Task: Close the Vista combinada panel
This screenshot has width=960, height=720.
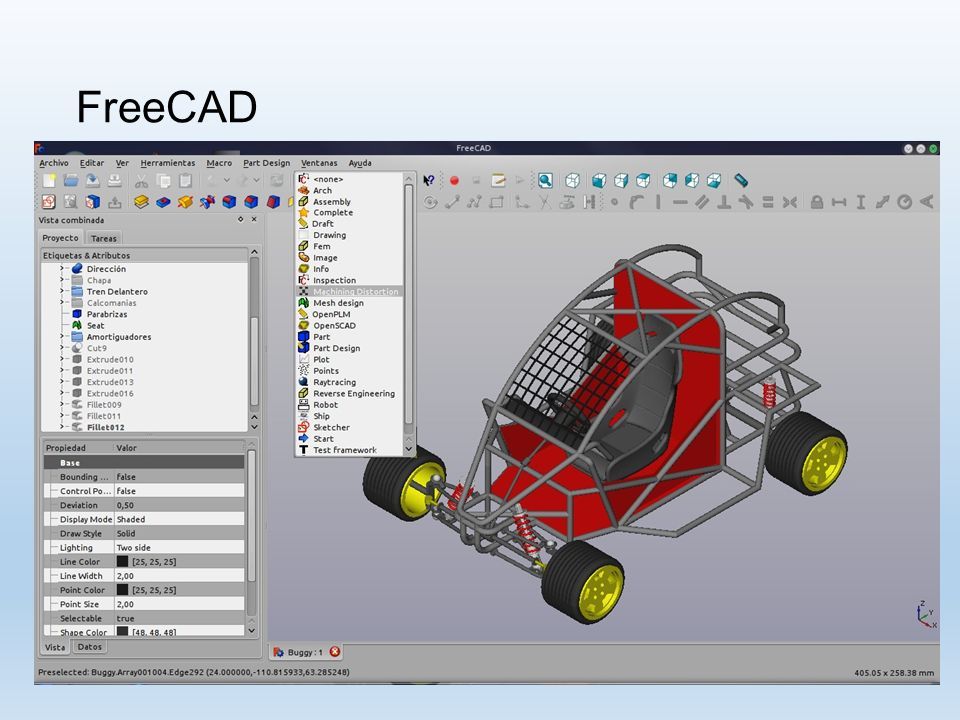Action: pos(254,219)
